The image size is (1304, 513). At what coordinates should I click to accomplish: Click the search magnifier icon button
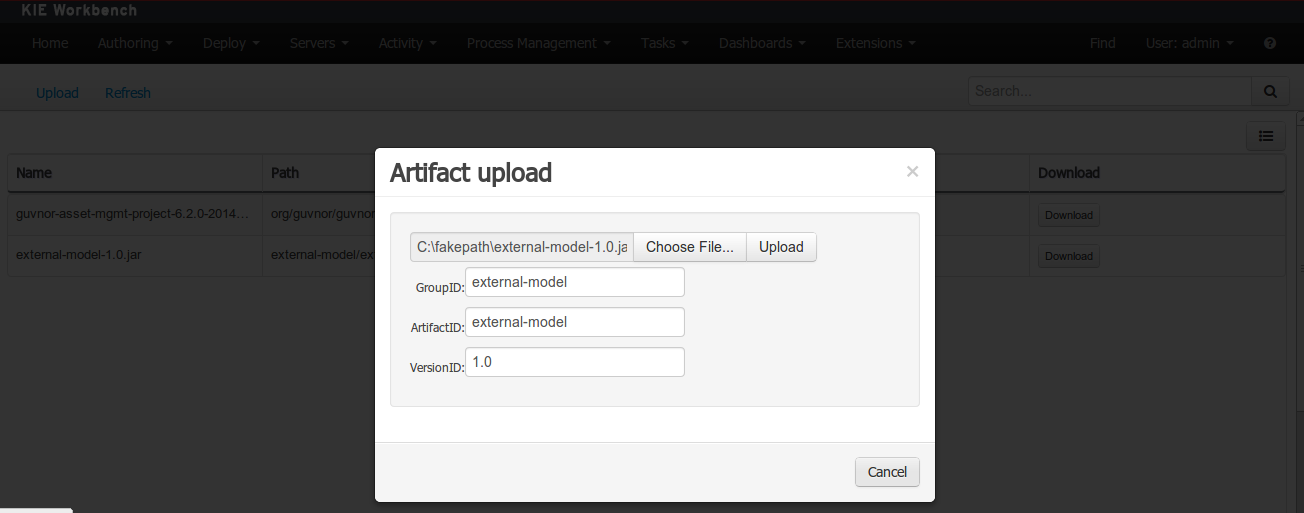click(x=1270, y=91)
